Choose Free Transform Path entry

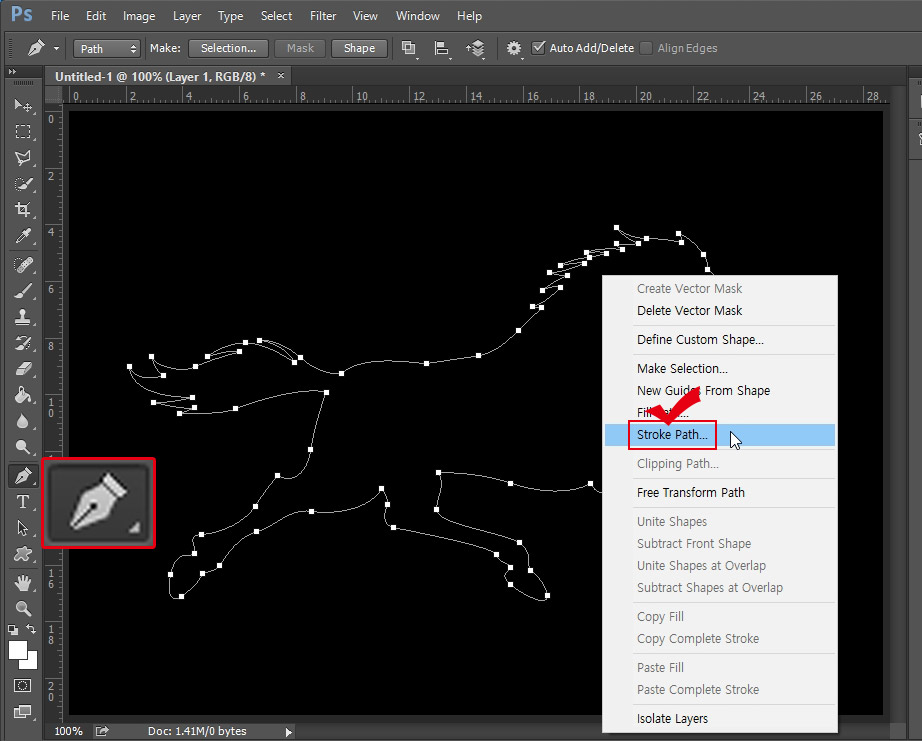(720, 492)
